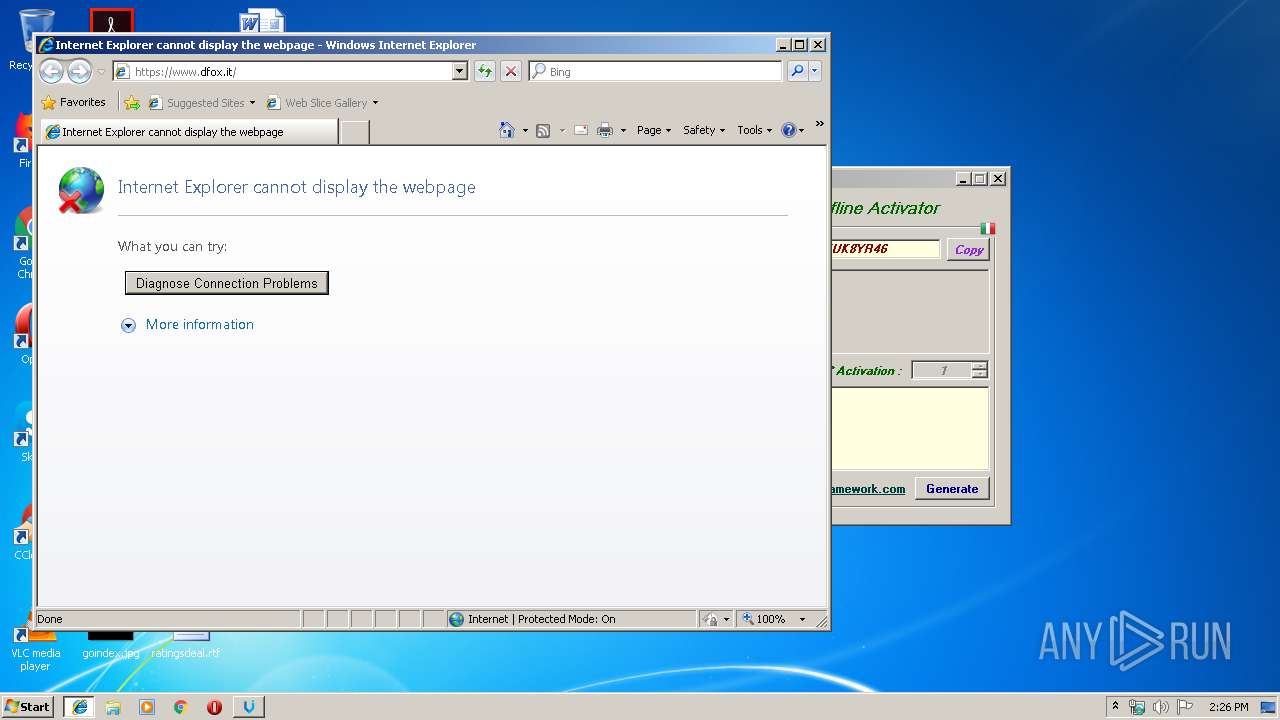The image size is (1280, 720).
Task: Expand the Print options dropdown arrow
Action: [x=623, y=130]
